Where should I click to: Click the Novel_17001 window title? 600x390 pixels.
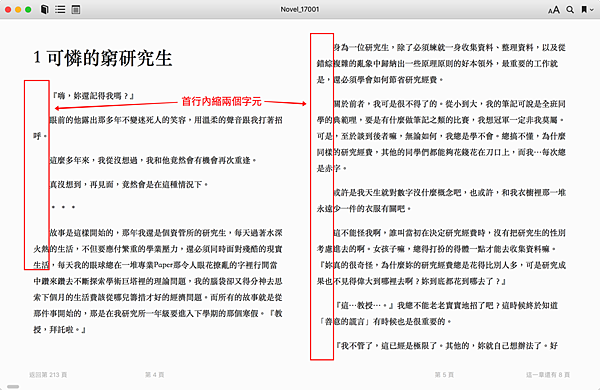pyautogui.click(x=300, y=9)
